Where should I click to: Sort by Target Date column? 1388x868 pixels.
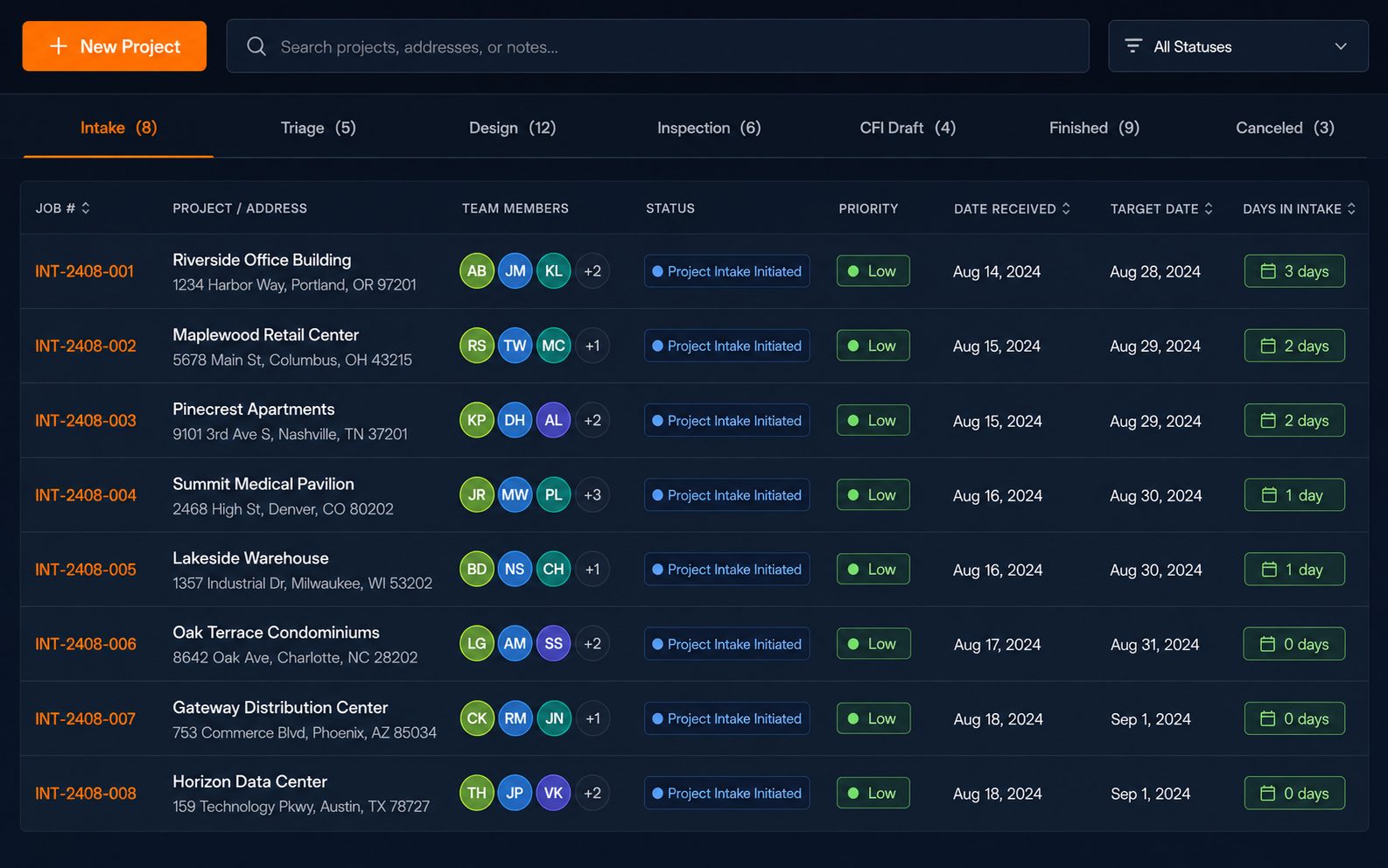coord(1209,208)
